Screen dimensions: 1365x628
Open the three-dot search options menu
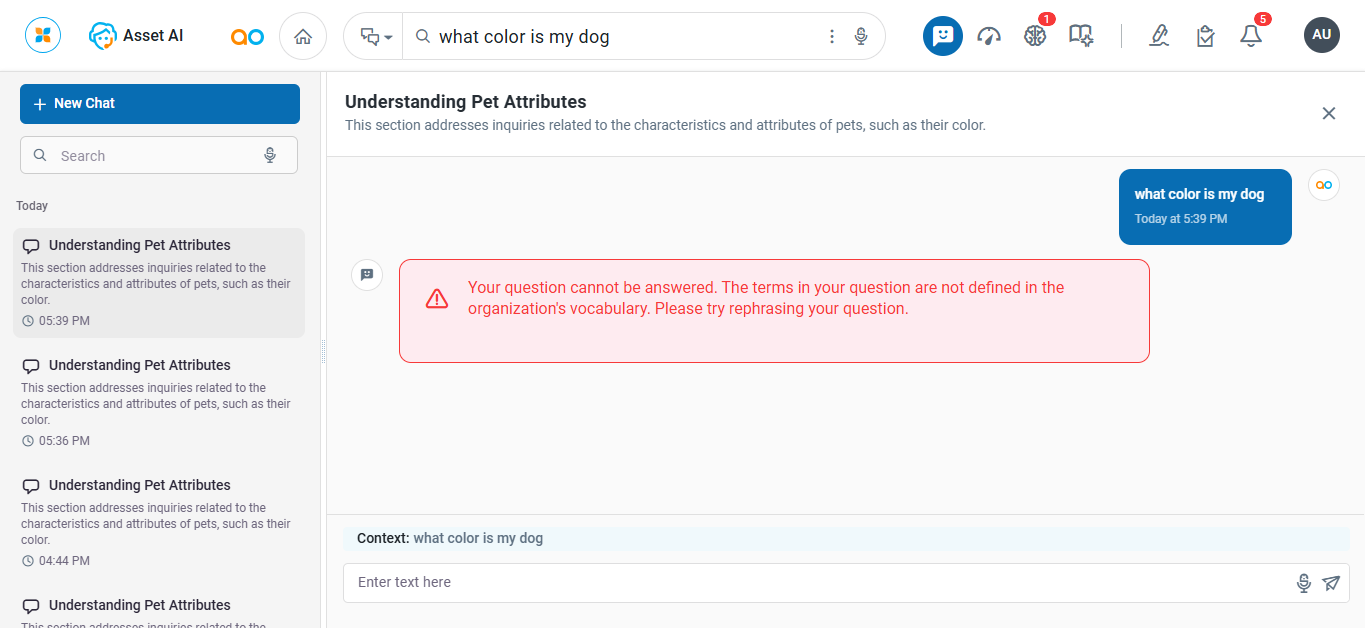[x=832, y=37]
